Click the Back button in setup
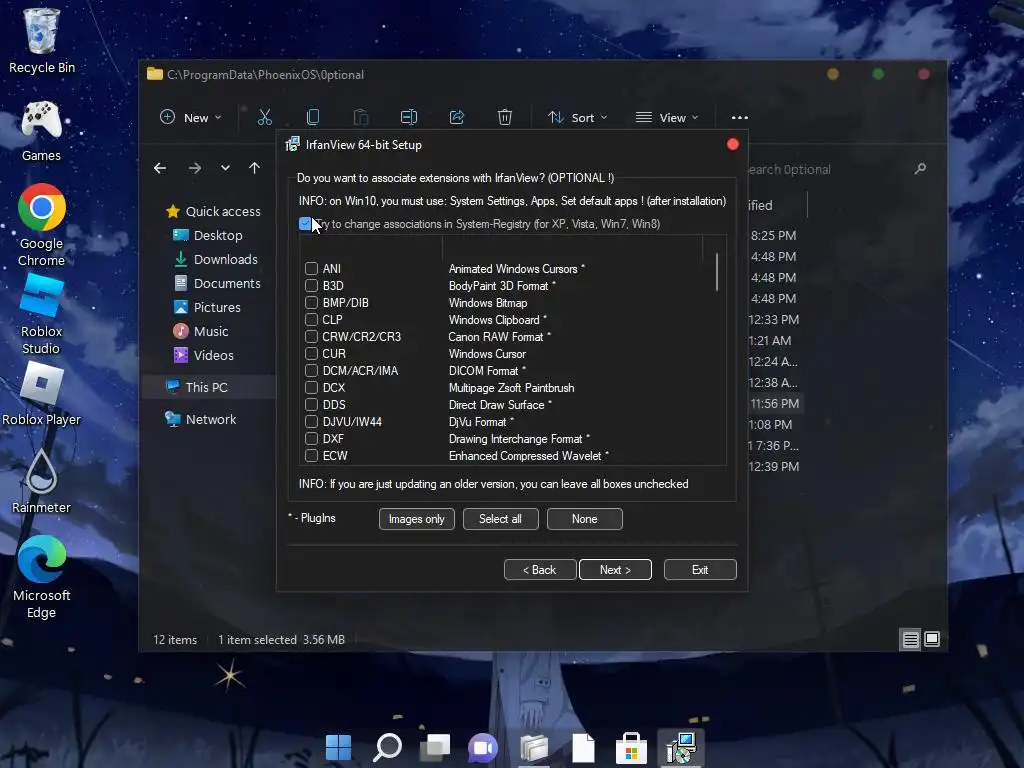 tap(540, 569)
